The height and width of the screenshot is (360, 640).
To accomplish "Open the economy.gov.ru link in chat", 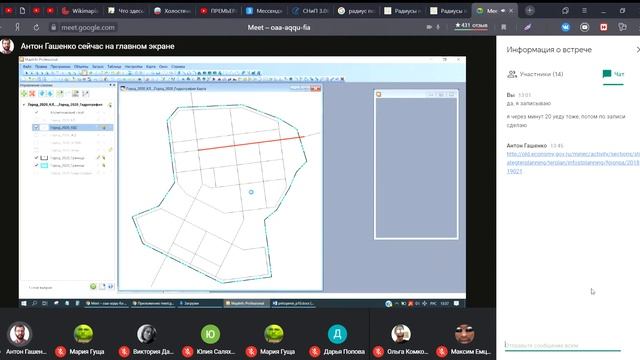I will 573,162.
